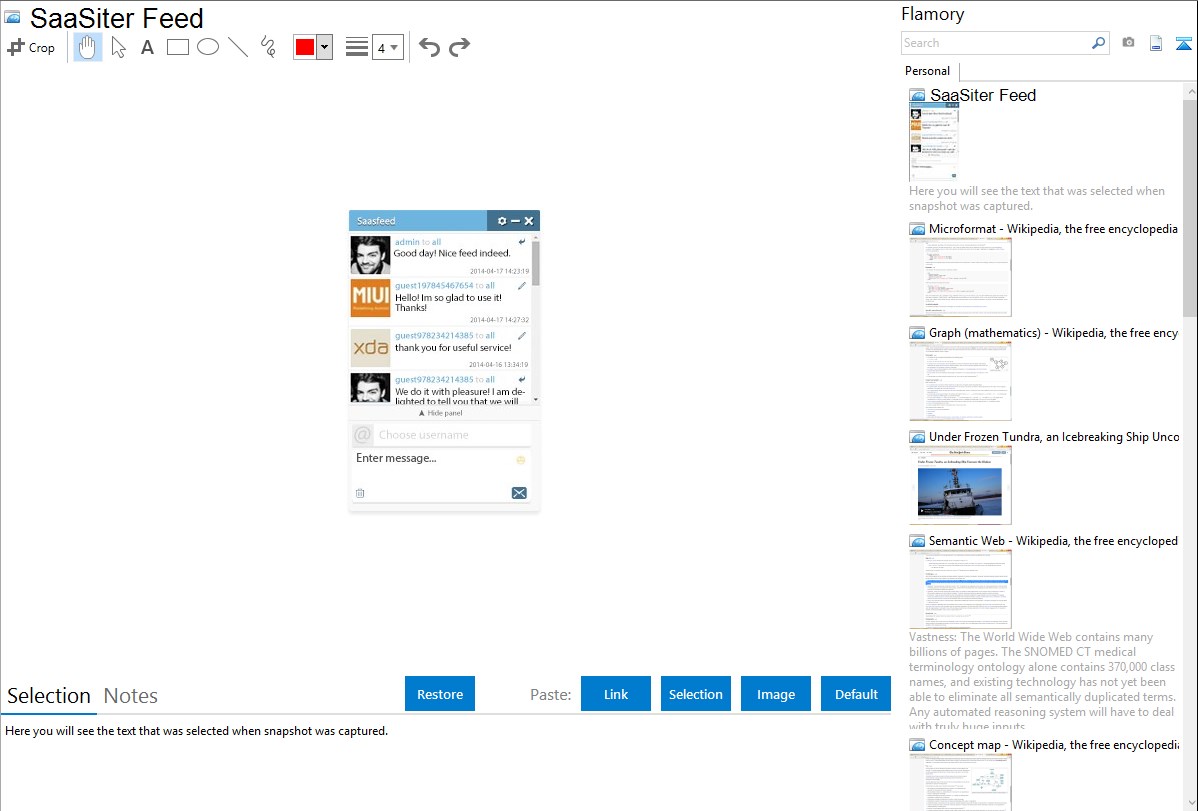This screenshot has height=811, width=1198.
Task: Open the color picker dropdown arrow
Action: click(324, 47)
